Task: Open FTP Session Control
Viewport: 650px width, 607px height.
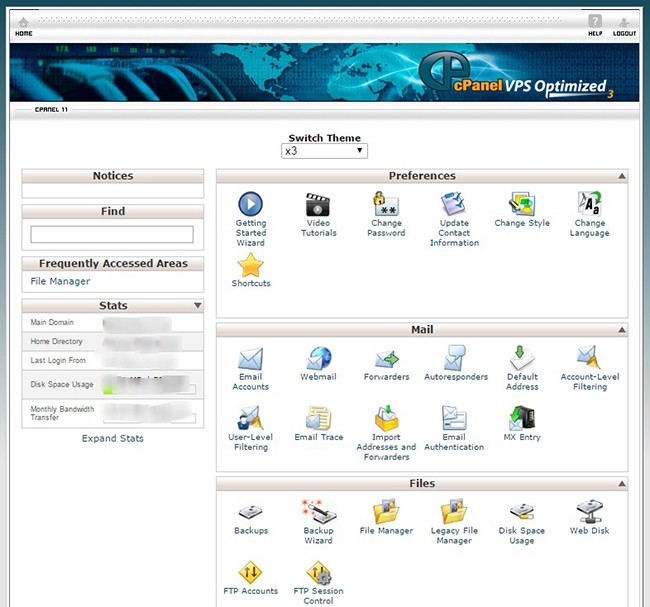Action: pyautogui.click(x=318, y=583)
